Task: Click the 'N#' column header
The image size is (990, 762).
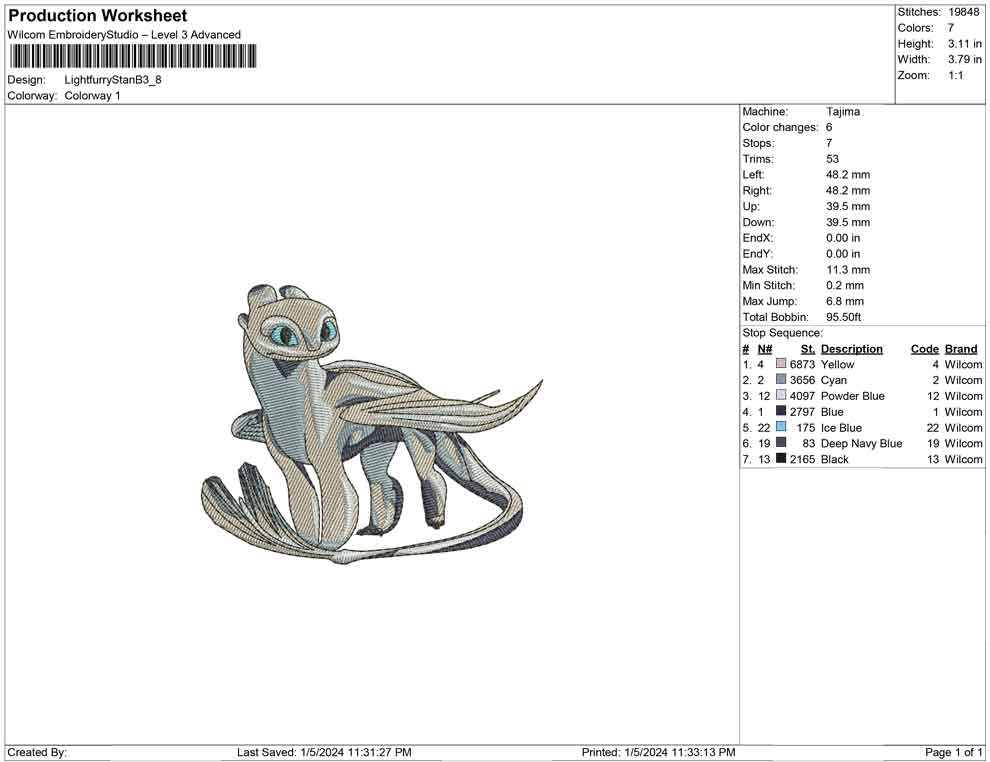Action: 765,349
